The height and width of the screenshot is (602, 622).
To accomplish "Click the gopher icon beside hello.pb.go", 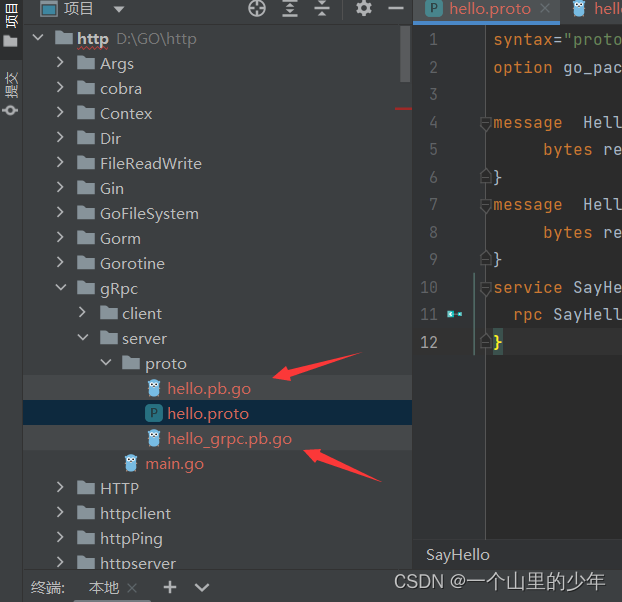I will [x=154, y=388].
